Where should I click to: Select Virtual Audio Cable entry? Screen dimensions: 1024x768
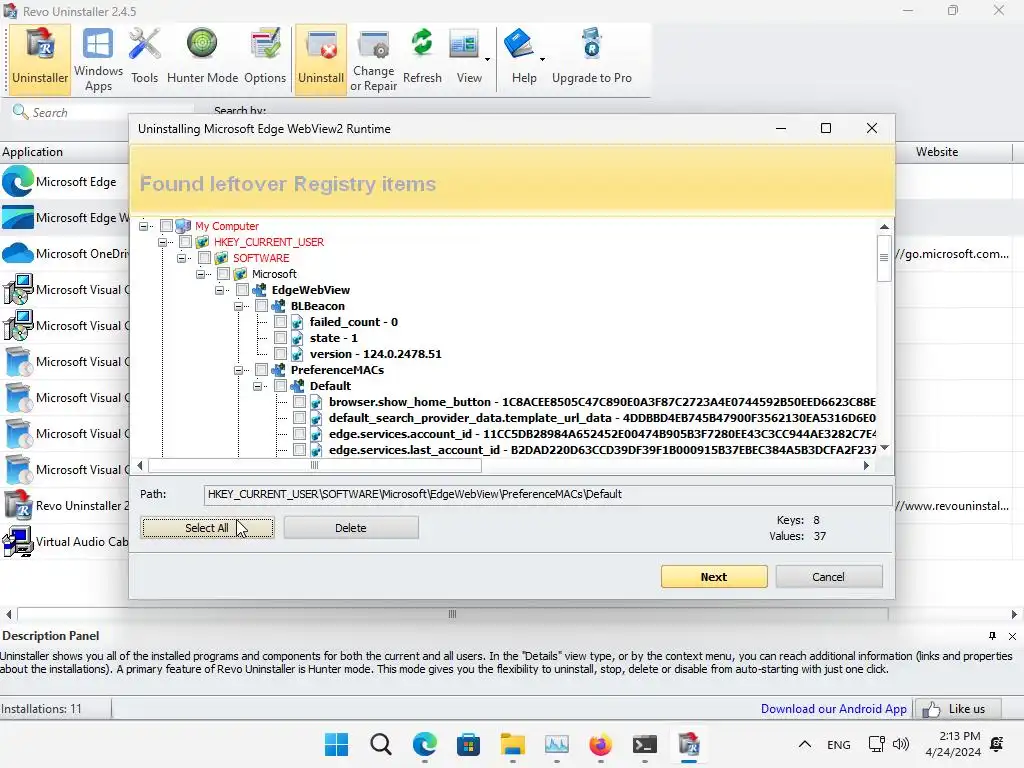pos(65,541)
